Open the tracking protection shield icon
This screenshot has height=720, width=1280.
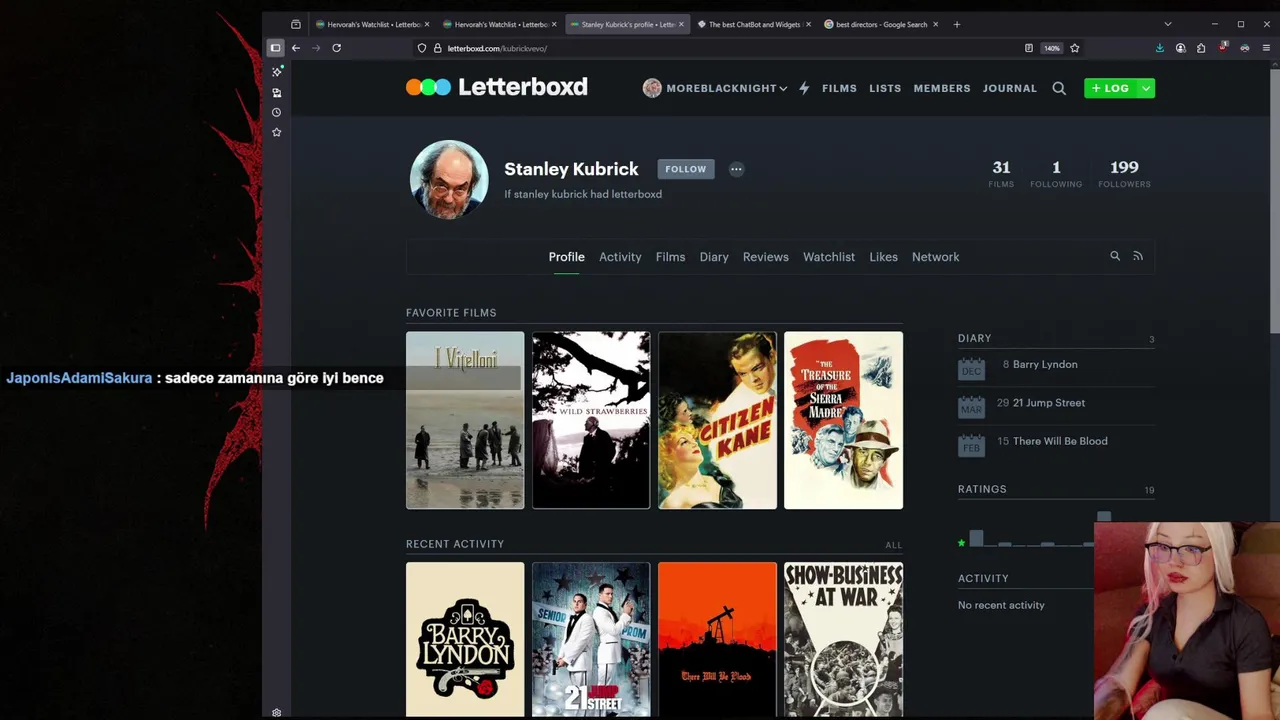[x=422, y=48]
